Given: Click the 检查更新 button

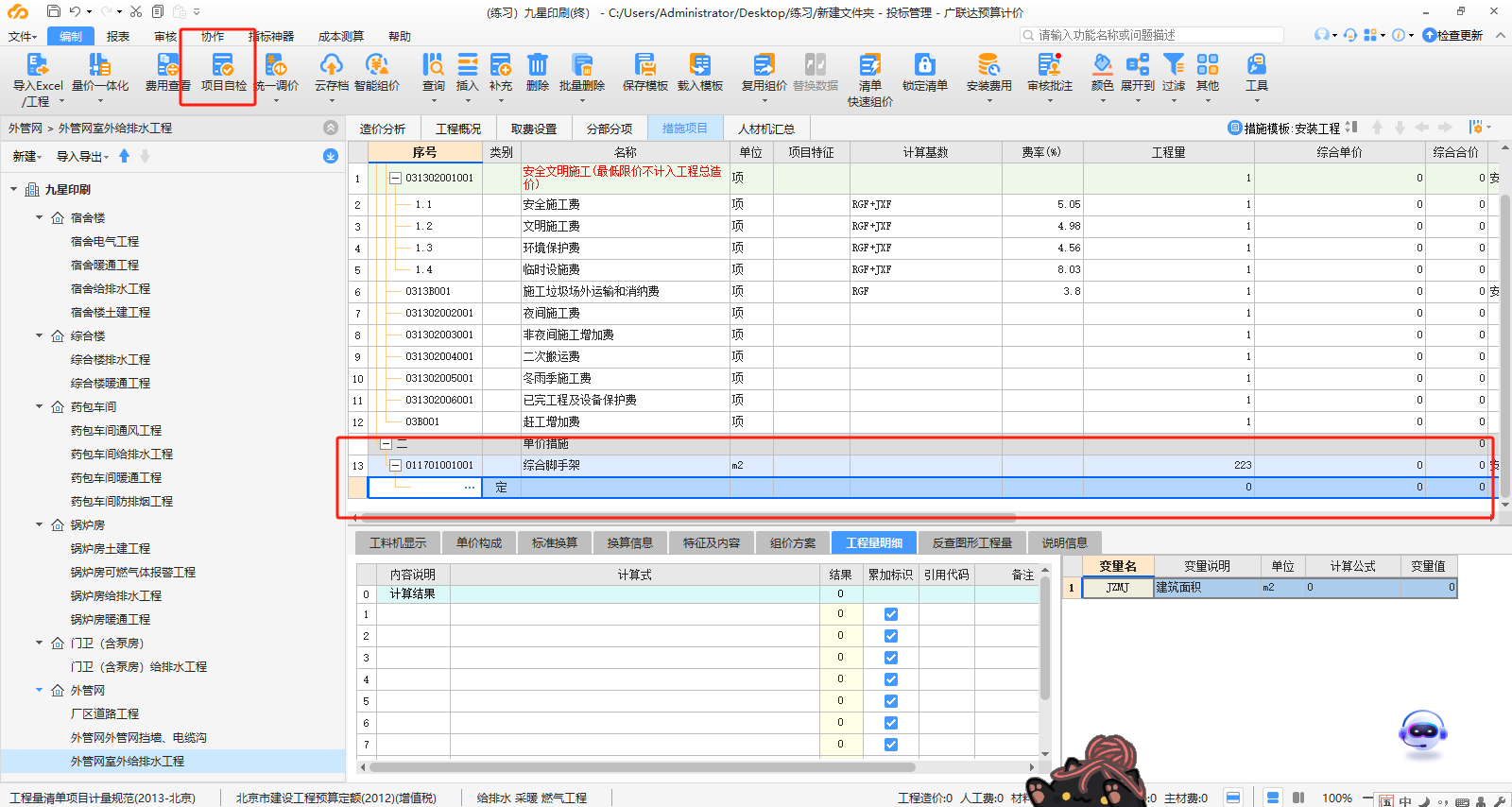Looking at the screenshot, I should coord(1452,35).
